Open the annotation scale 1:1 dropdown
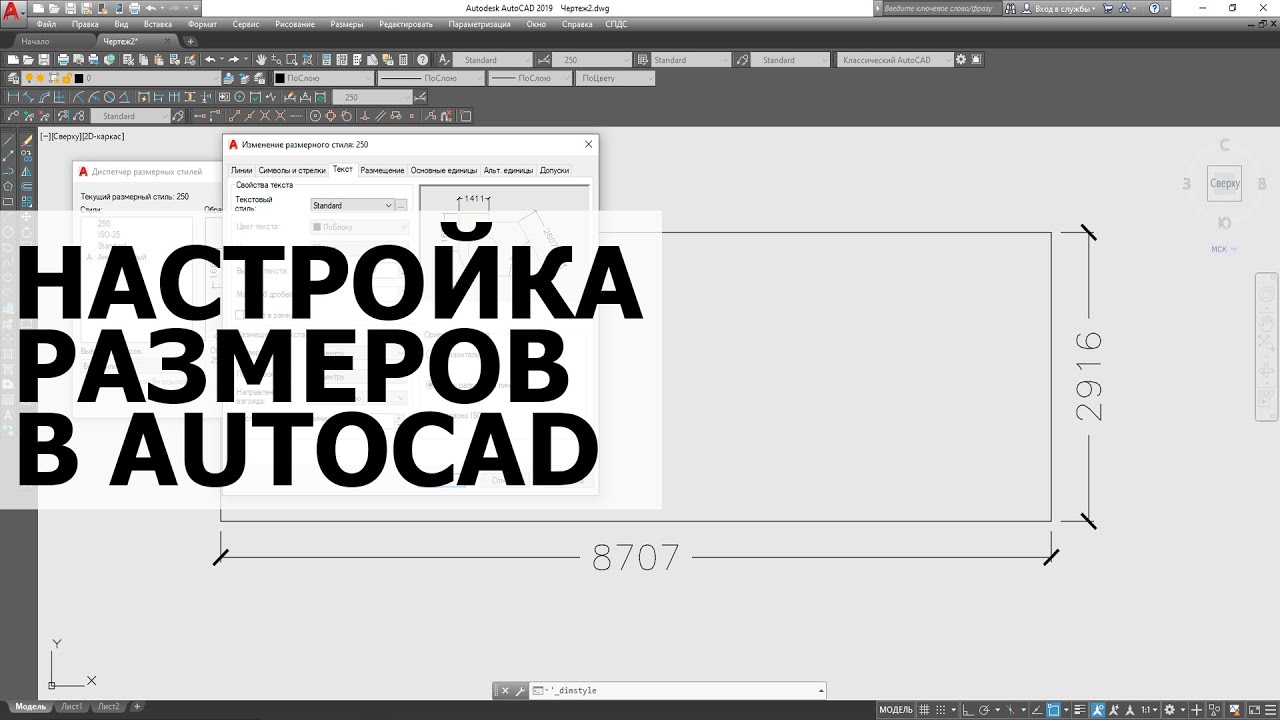 (x=1151, y=709)
